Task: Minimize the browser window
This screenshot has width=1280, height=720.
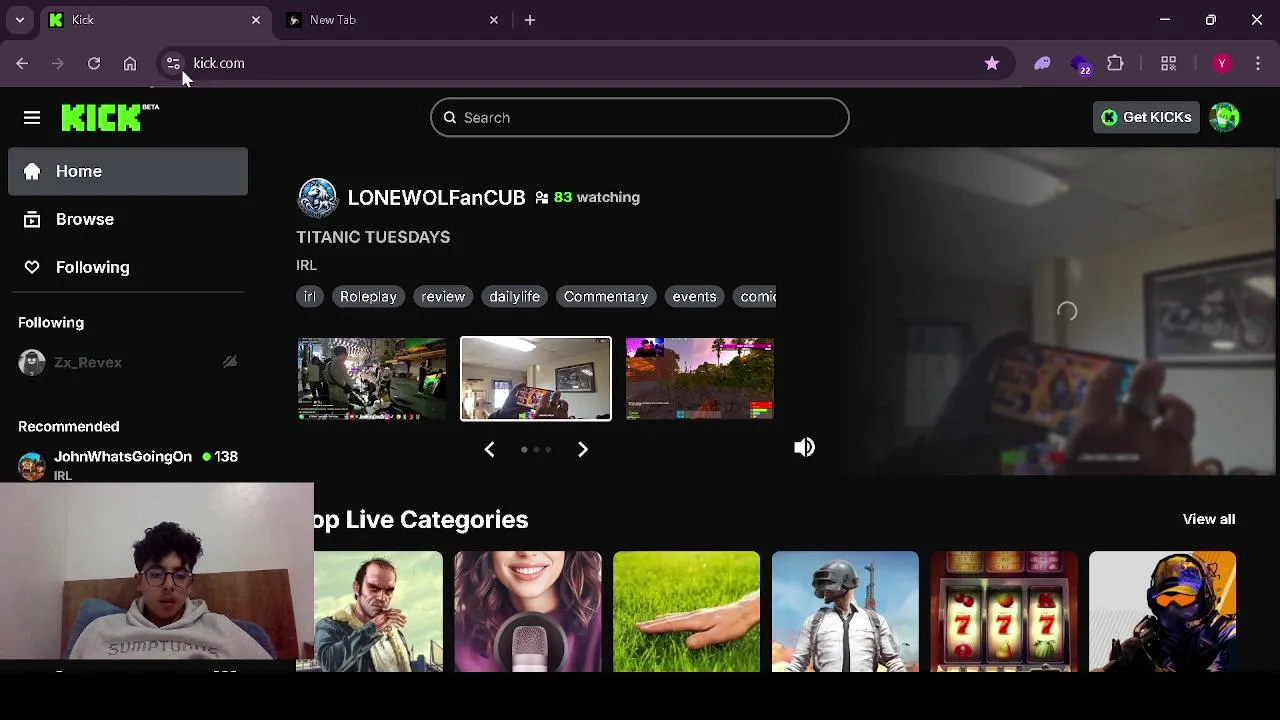Action: click(x=1165, y=20)
